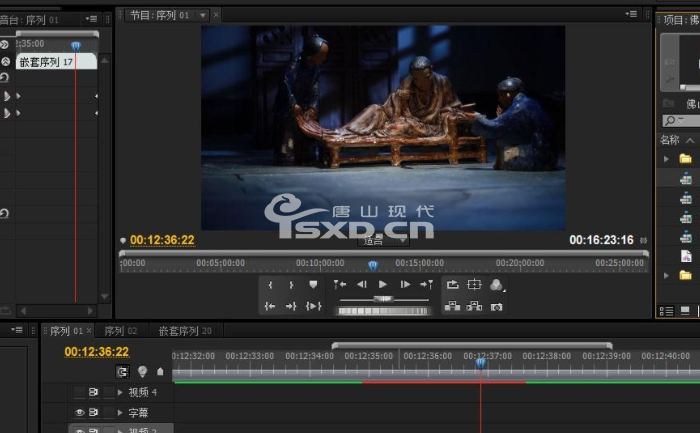Click the shuttle slider in Program monitor
700x433 pixels.
click(x=383, y=299)
